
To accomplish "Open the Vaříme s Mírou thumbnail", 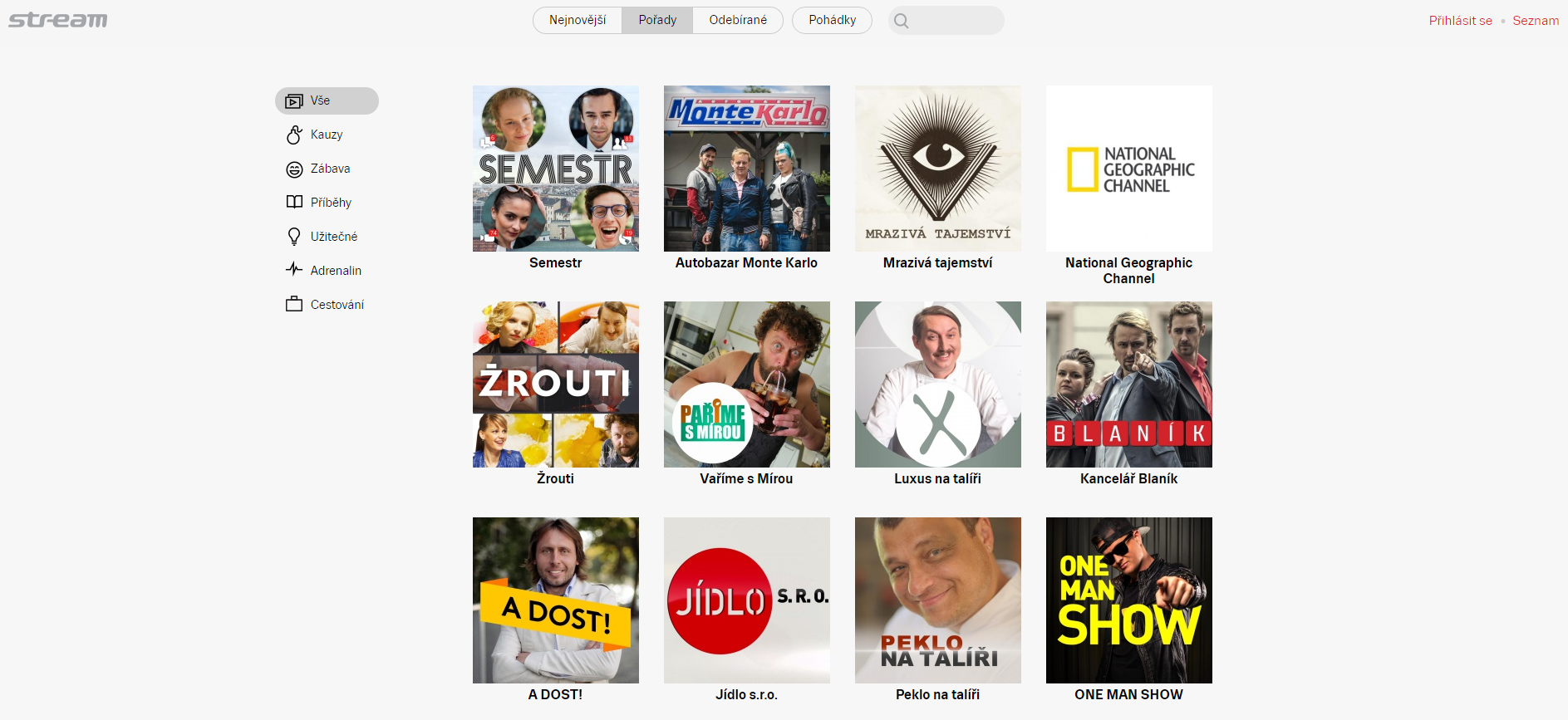I will 747,384.
